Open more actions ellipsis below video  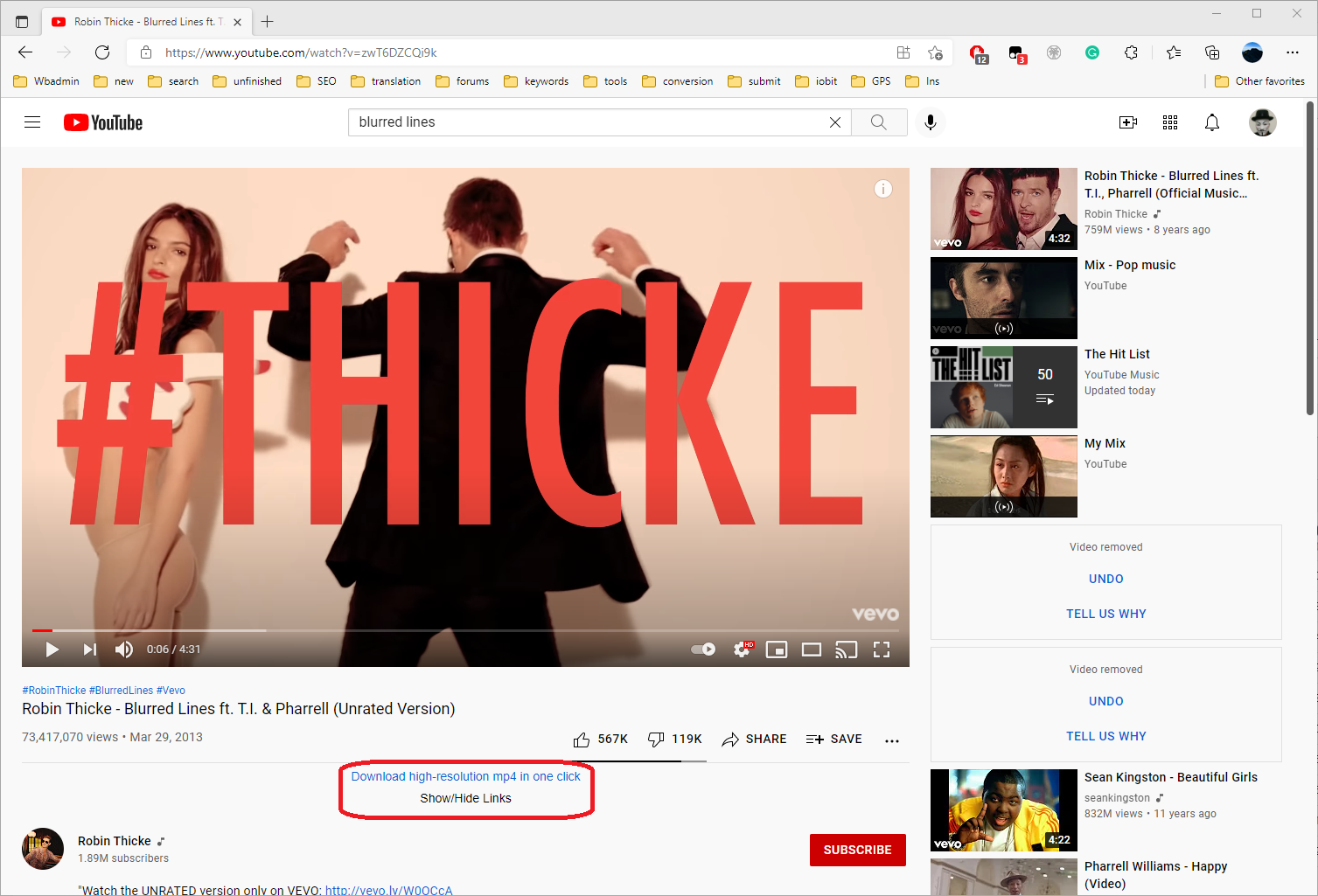892,740
